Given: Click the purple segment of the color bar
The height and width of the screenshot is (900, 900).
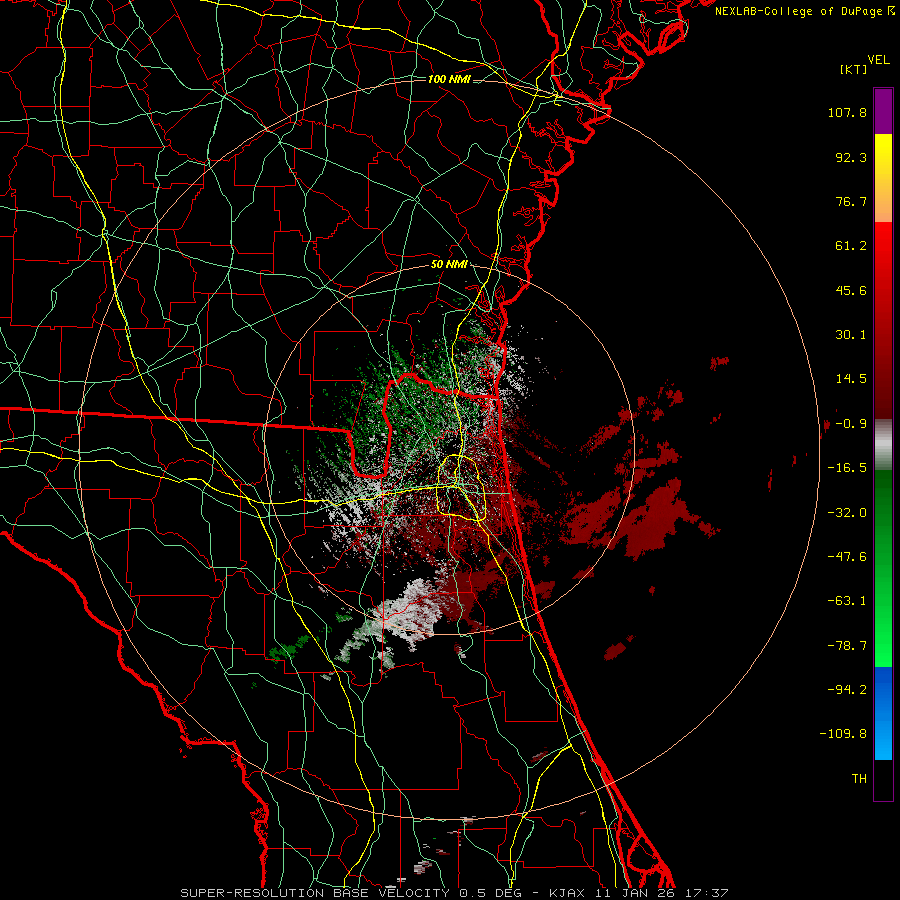Looking at the screenshot, I should (x=883, y=111).
